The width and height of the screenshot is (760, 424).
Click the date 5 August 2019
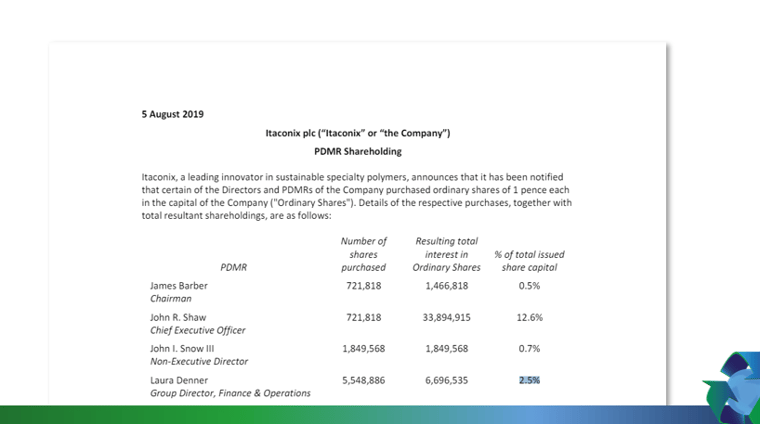[173, 114]
